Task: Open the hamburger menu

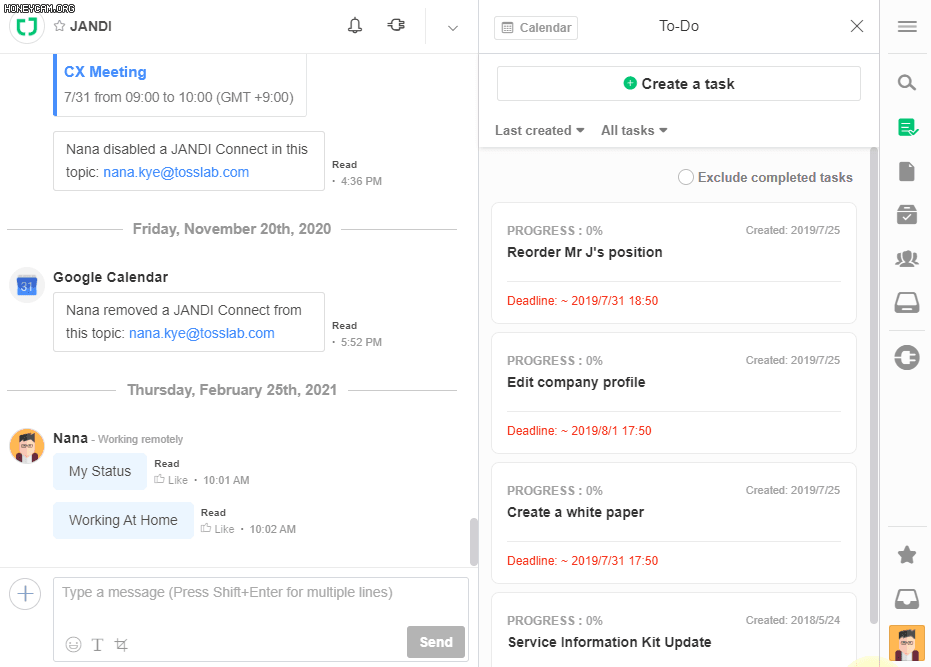Action: click(907, 27)
